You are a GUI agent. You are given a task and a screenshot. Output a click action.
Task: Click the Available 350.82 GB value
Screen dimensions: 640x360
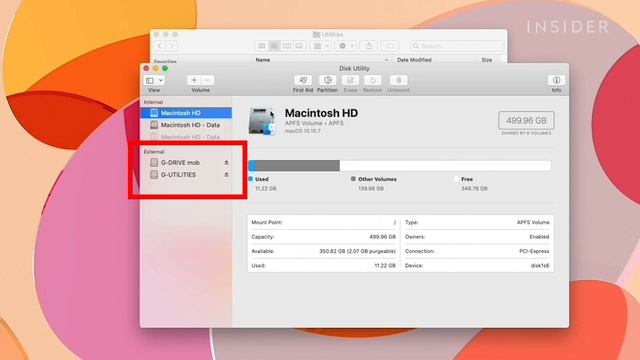click(x=357, y=251)
